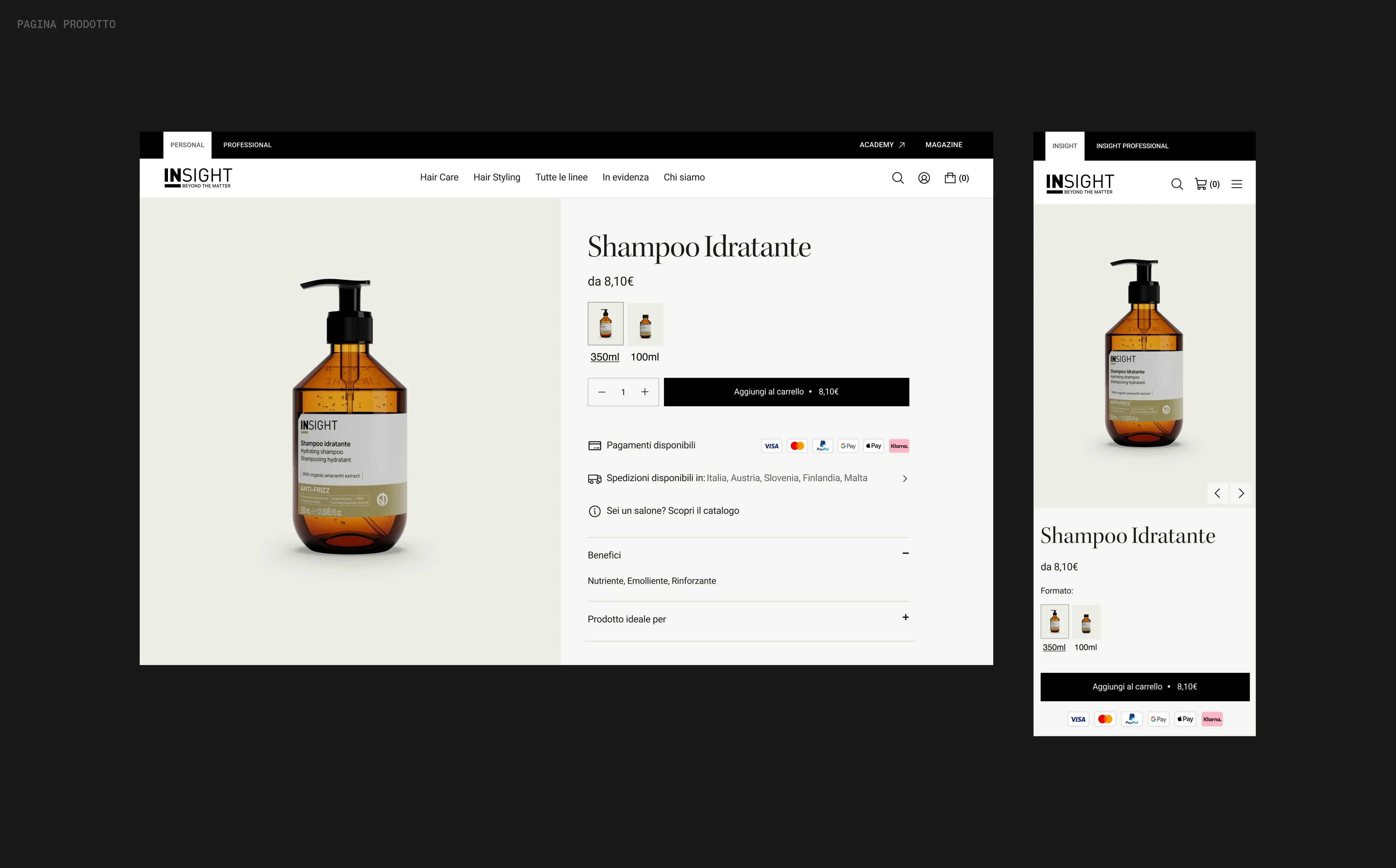The width and height of the screenshot is (1396, 868).
Task: Decrease quantity with minus button
Action: click(602, 392)
